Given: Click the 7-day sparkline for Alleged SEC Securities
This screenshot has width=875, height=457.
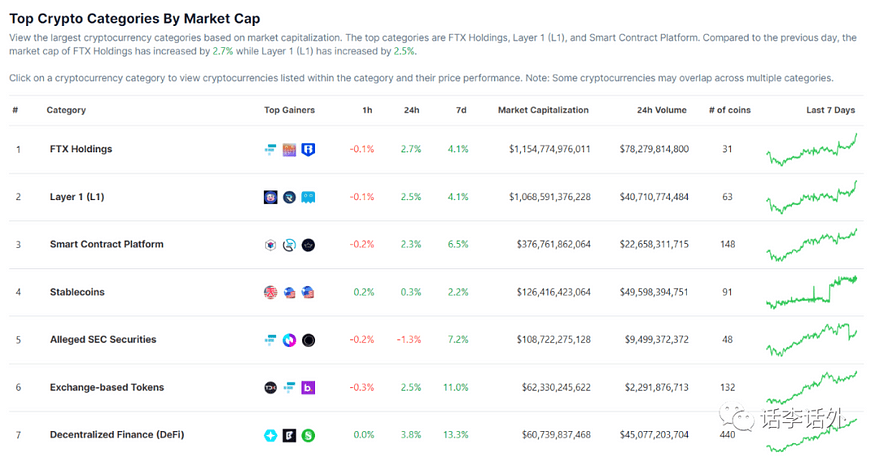Looking at the screenshot, I should 811,338.
